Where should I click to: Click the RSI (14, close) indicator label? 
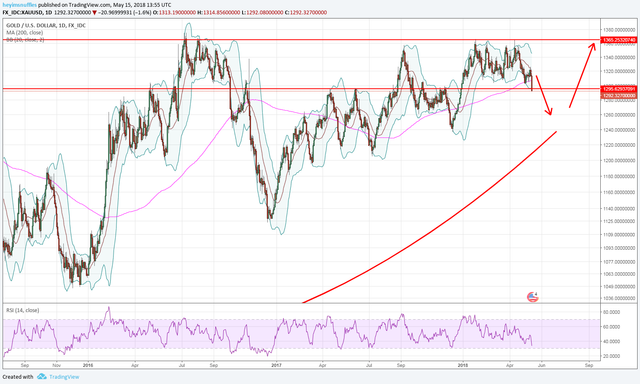click(x=23, y=310)
